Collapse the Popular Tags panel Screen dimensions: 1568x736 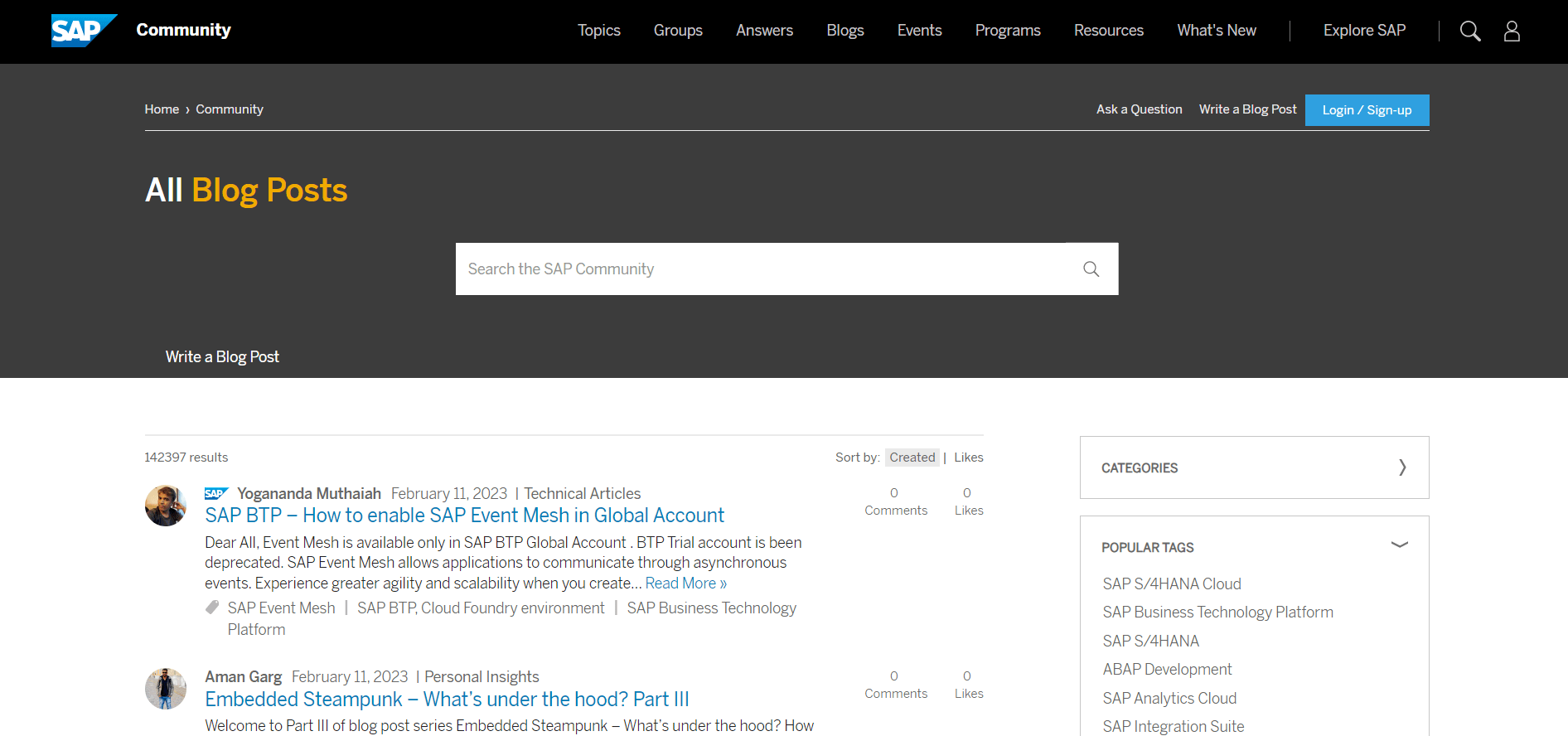(x=1400, y=545)
